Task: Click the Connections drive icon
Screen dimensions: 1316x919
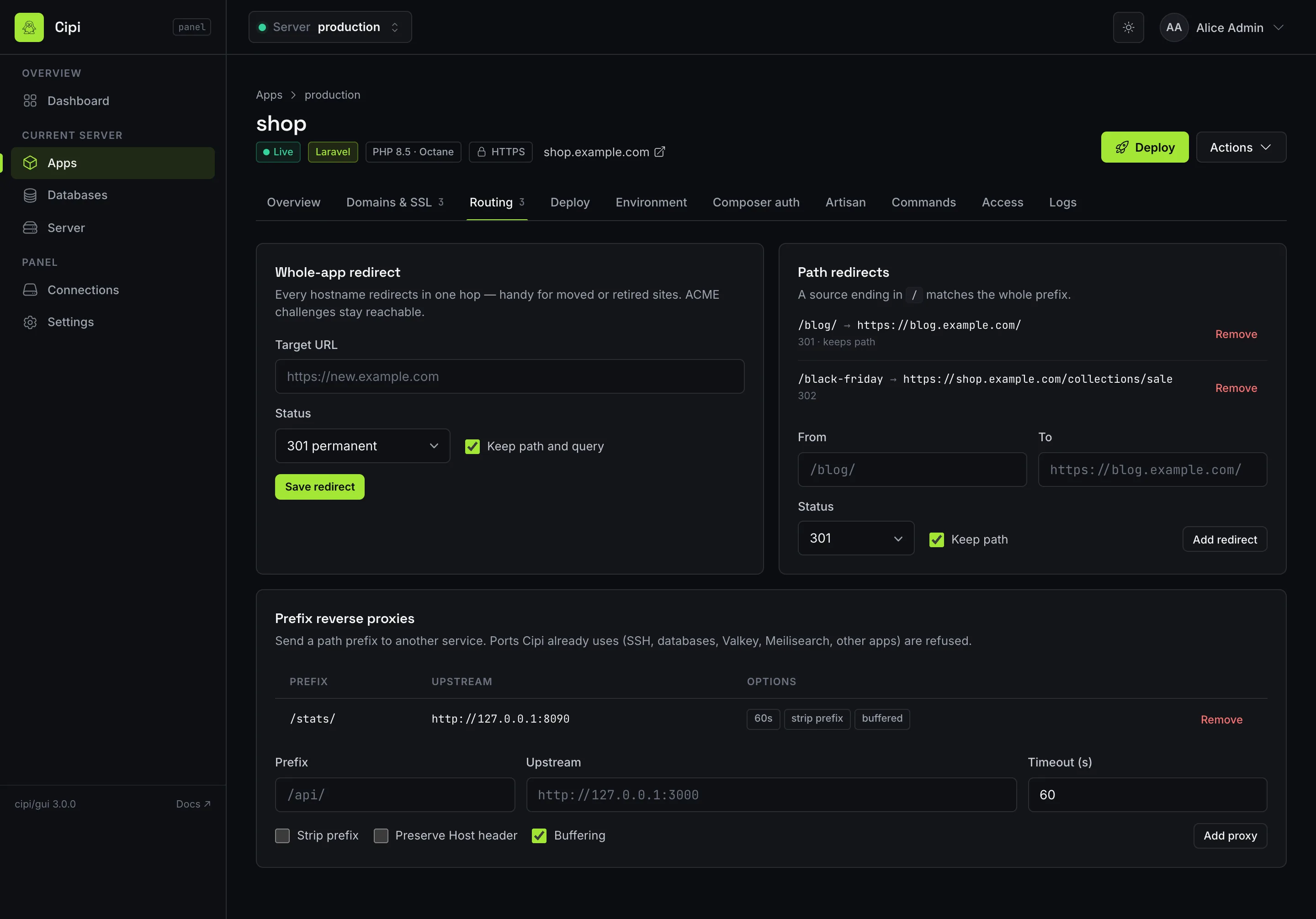Action: point(30,290)
